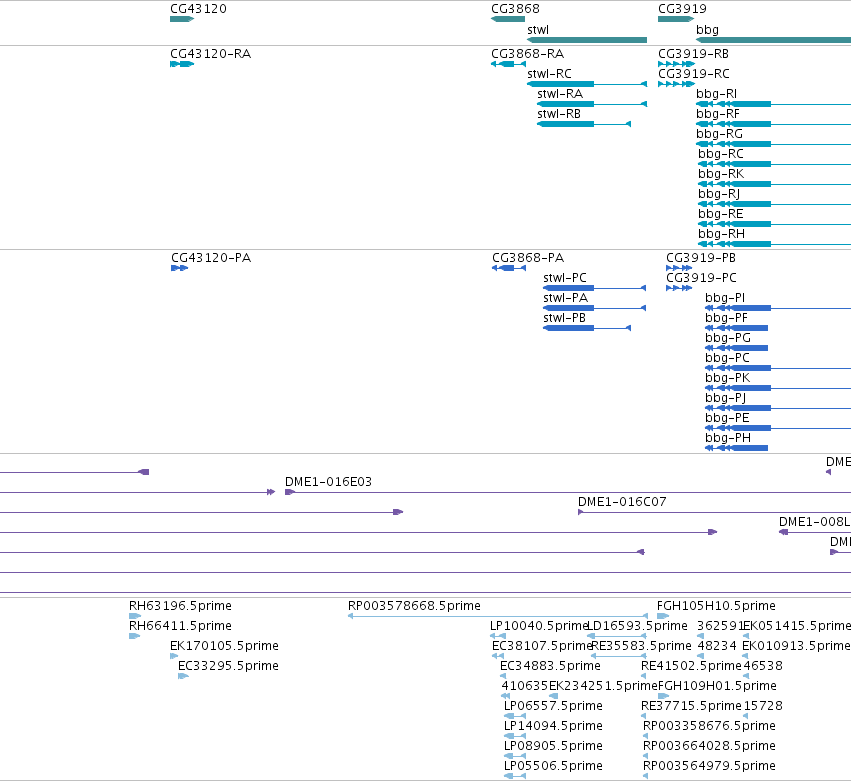The width and height of the screenshot is (851, 781).
Task: Click the stwl-RA transcript
Action: (592, 104)
